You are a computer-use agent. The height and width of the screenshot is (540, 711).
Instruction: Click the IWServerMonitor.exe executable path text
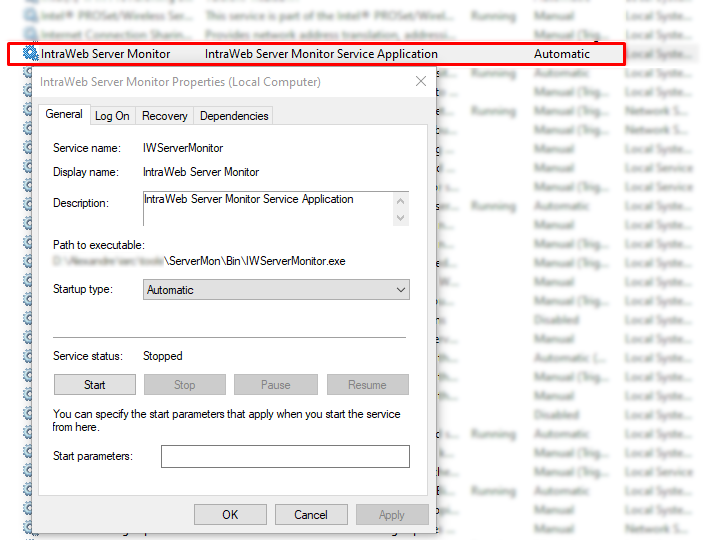pyautogui.click(x=254, y=261)
